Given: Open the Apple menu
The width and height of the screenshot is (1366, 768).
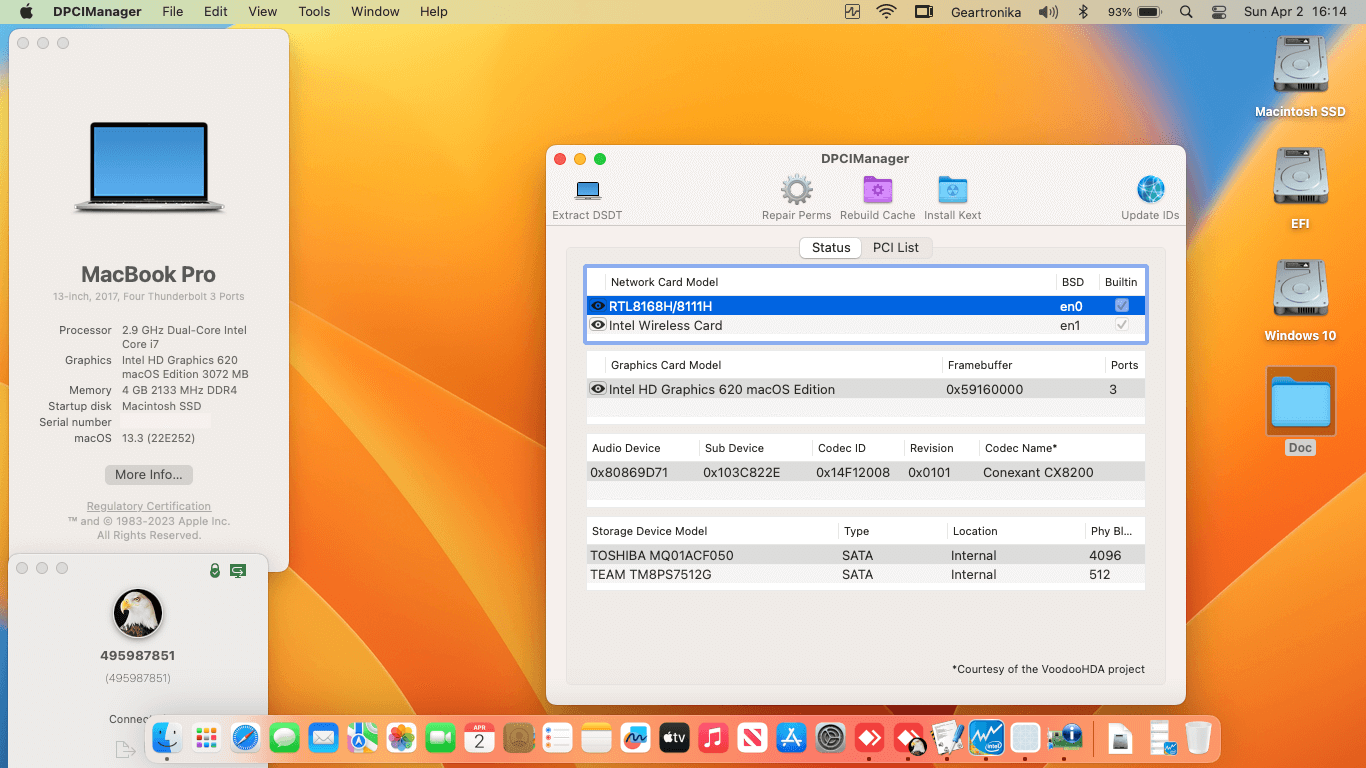Looking at the screenshot, I should pos(26,12).
